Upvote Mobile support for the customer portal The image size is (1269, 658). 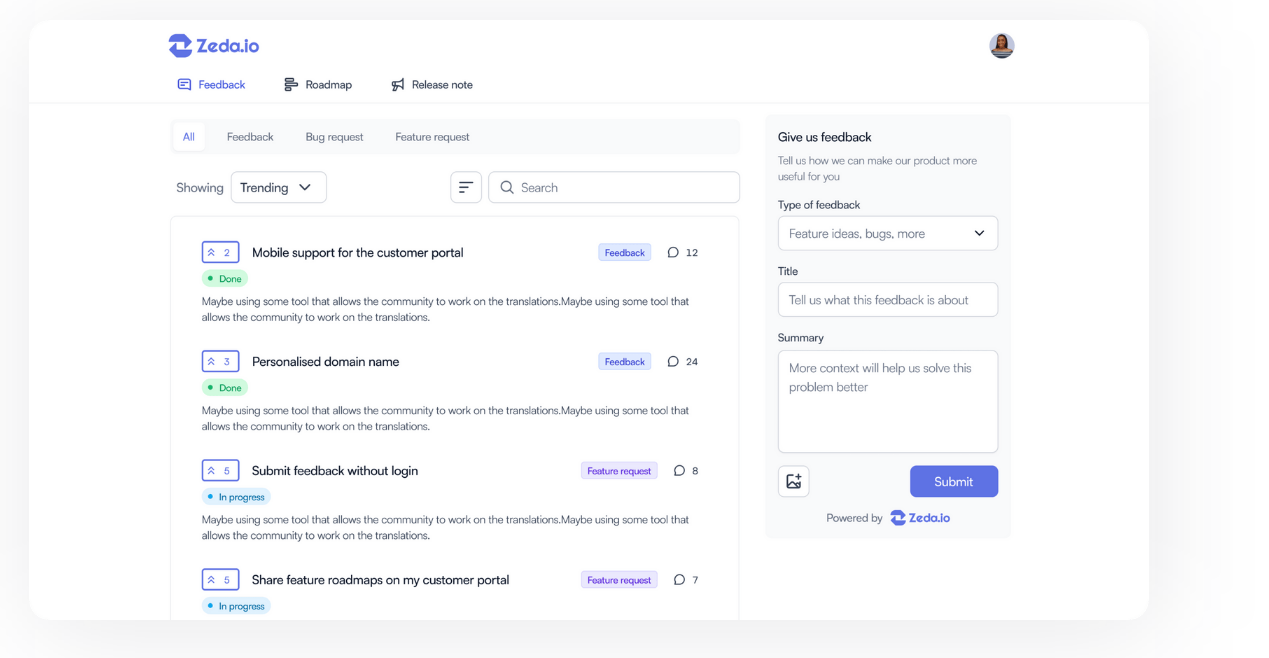click(220, 251)
